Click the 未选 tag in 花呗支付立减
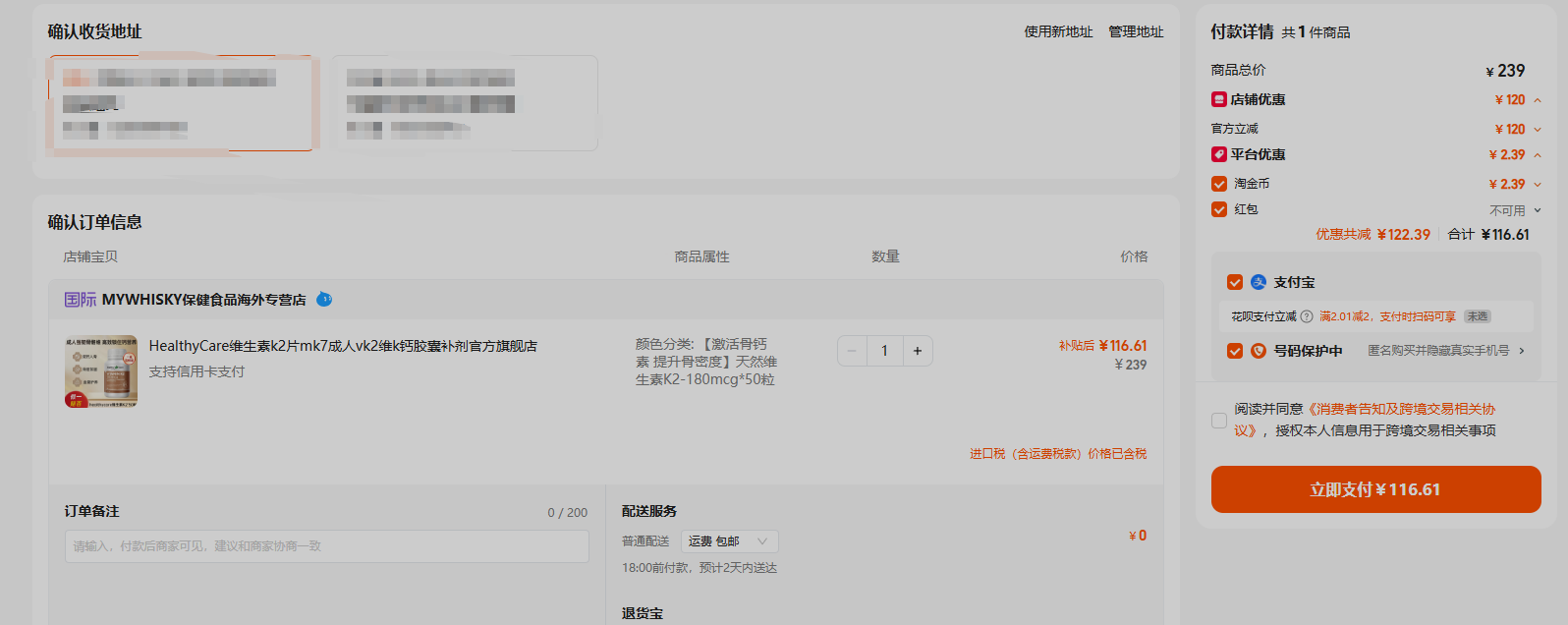 (1478, 316)
